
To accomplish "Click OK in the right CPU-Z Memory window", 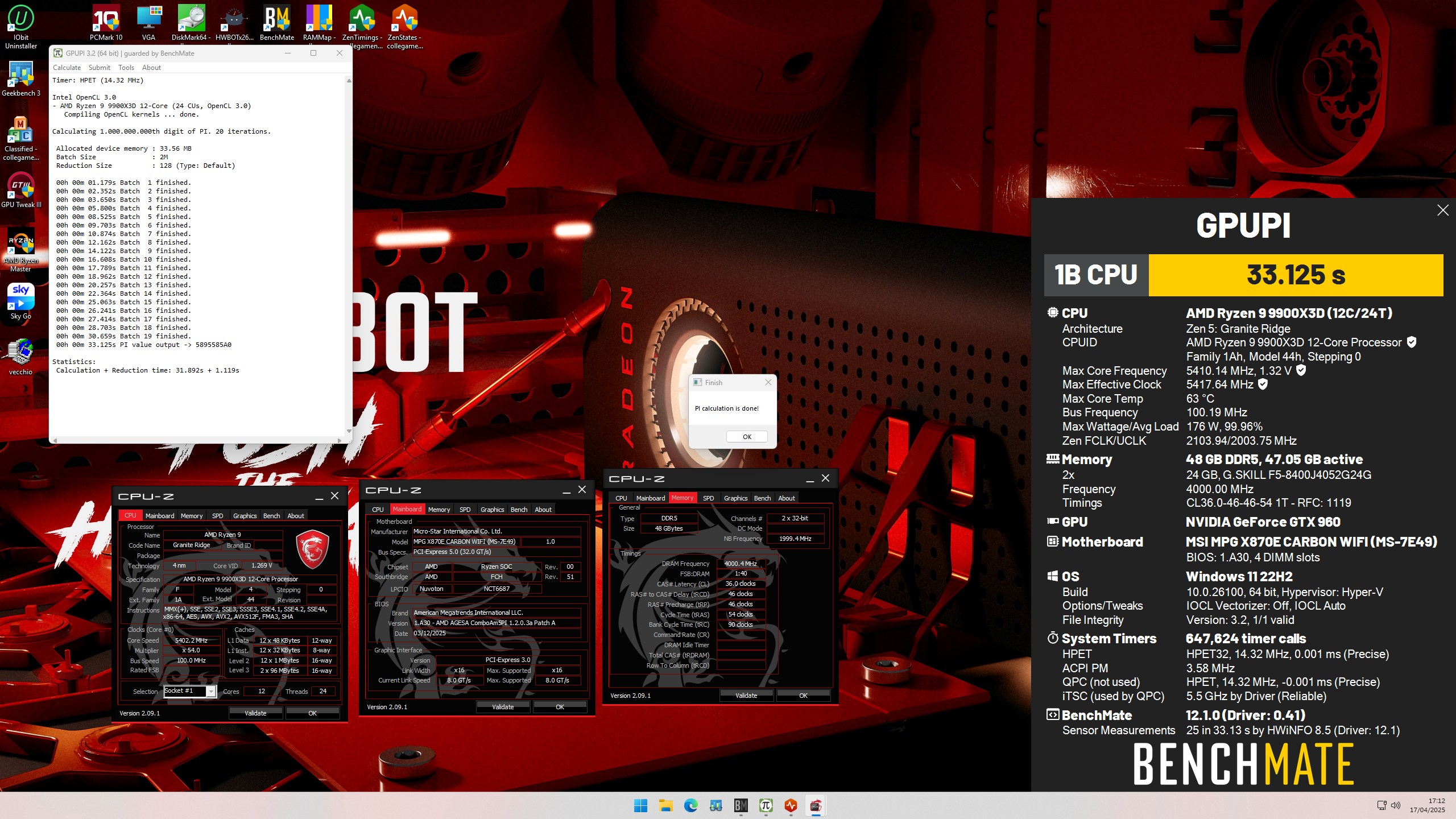I will (x=803, y=696).
